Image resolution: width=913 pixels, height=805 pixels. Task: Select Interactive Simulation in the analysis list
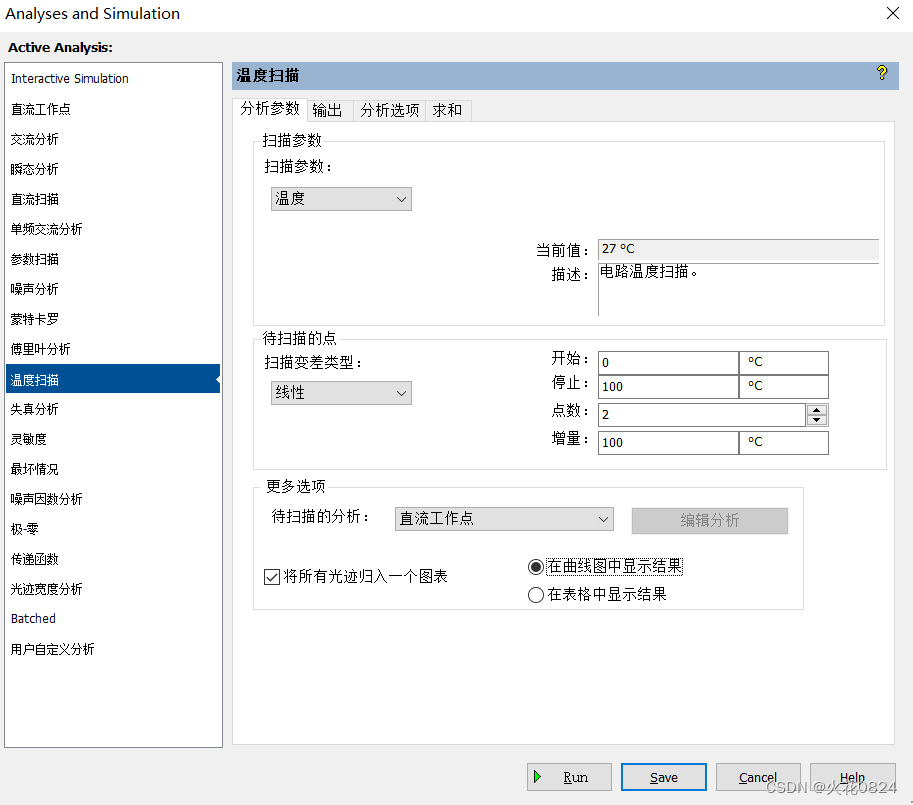(69, 78)
